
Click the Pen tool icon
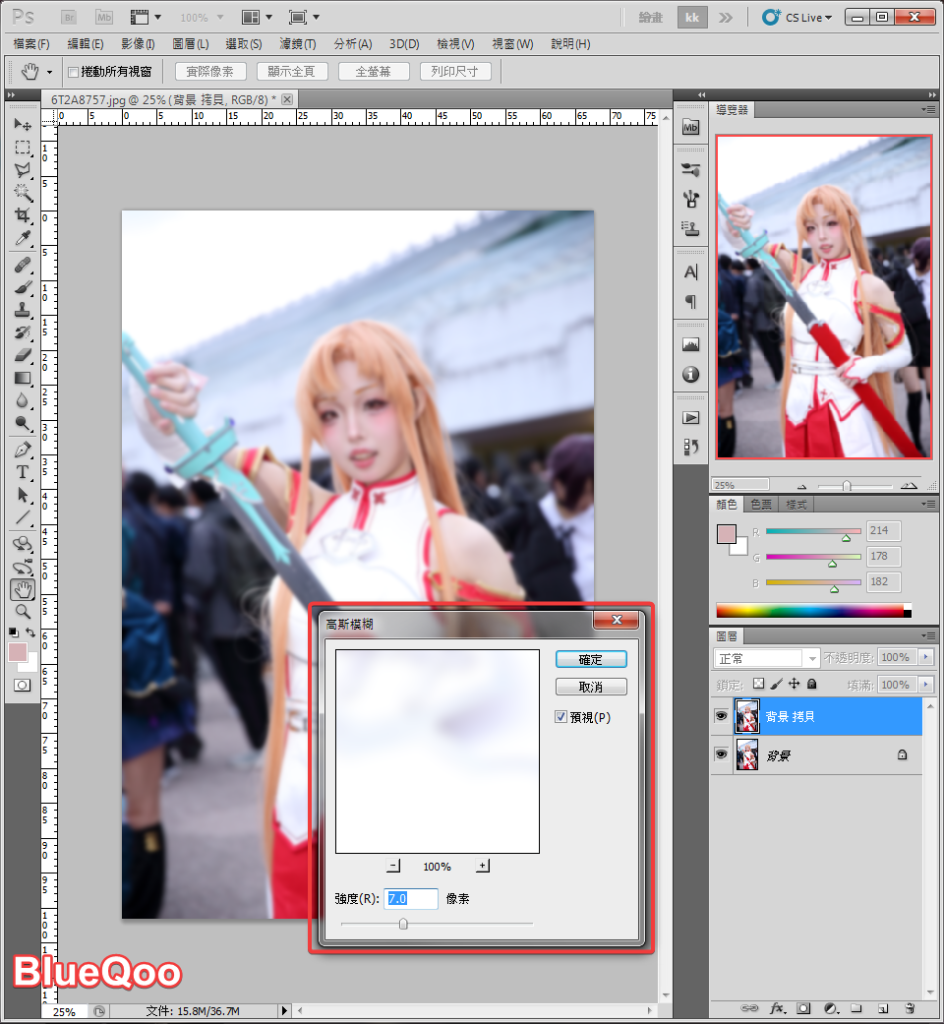[22, 449]
